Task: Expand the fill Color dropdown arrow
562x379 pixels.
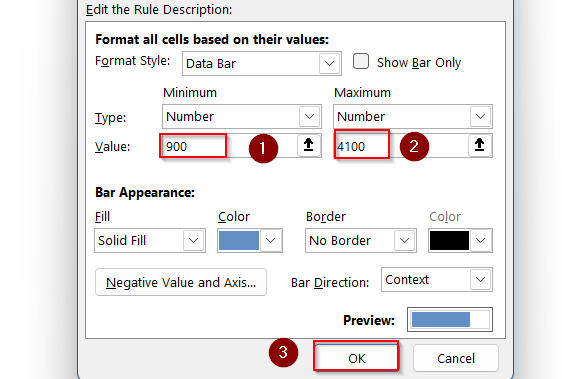Action: (271, 240)
